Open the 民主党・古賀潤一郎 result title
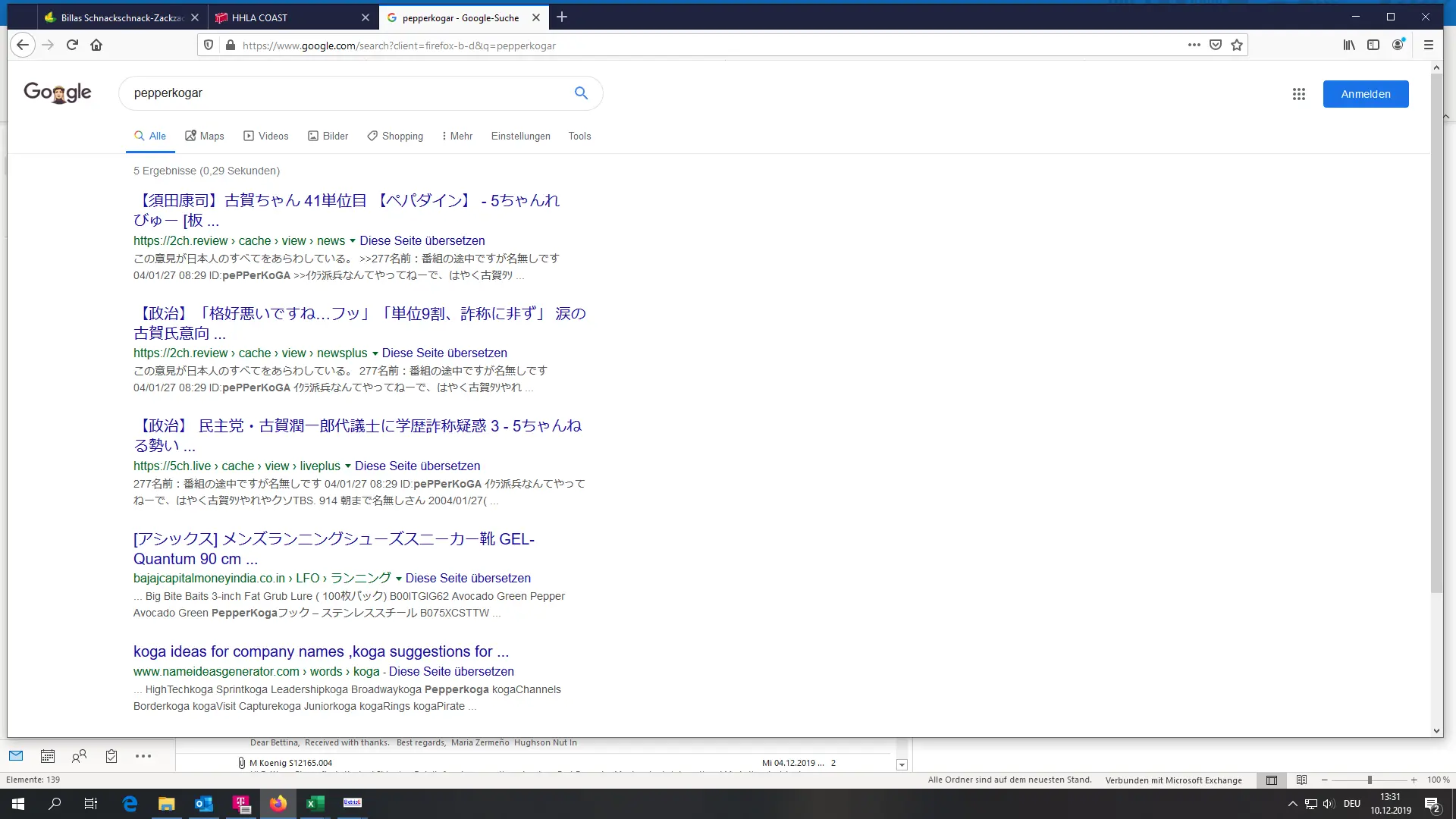 (357, 435)
